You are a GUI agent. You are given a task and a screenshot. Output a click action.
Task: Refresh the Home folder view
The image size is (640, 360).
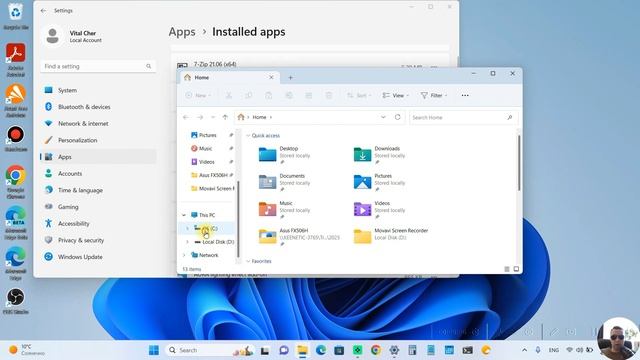click(x=398, y=117)
